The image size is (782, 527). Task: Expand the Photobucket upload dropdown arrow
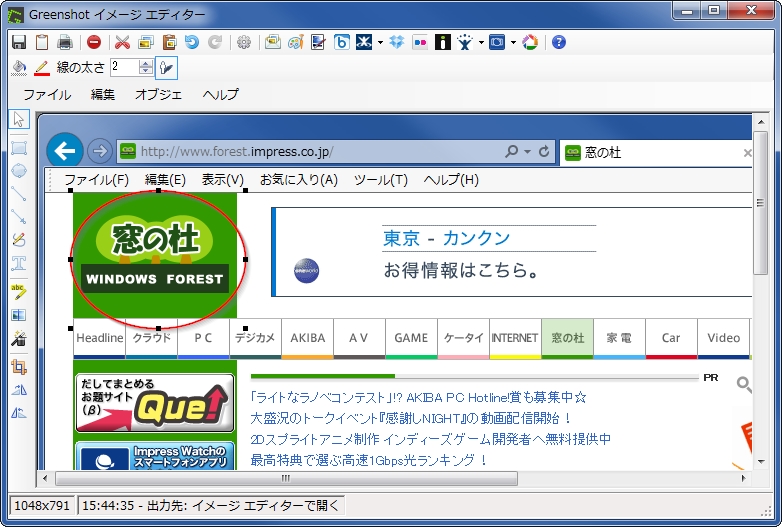(514, 43)
